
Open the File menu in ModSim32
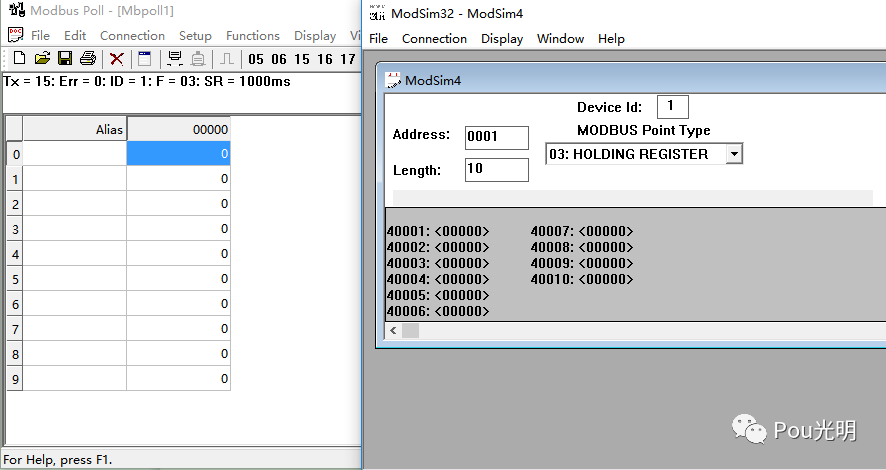378,38
